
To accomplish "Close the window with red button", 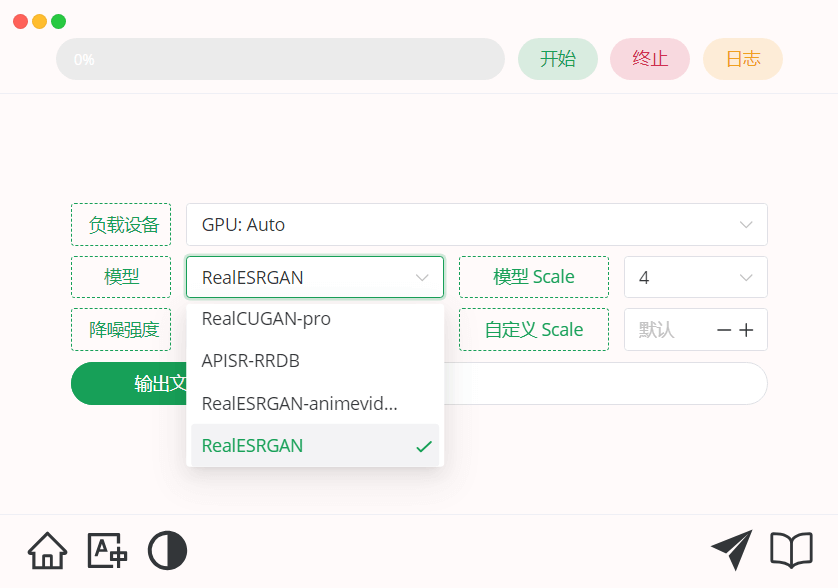I will click(20, 21).
